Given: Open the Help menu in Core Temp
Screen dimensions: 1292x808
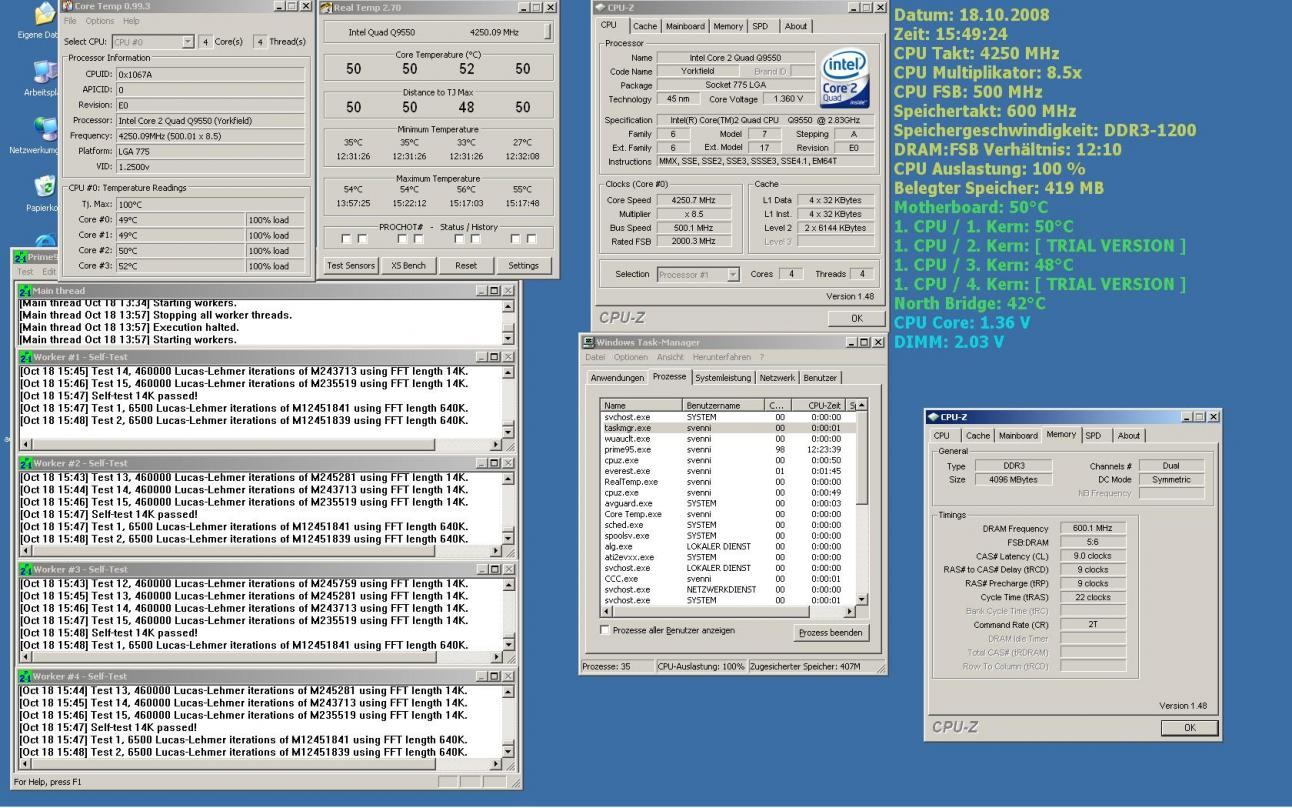Looking at the screenshot, I should click(x=132, y=21).
